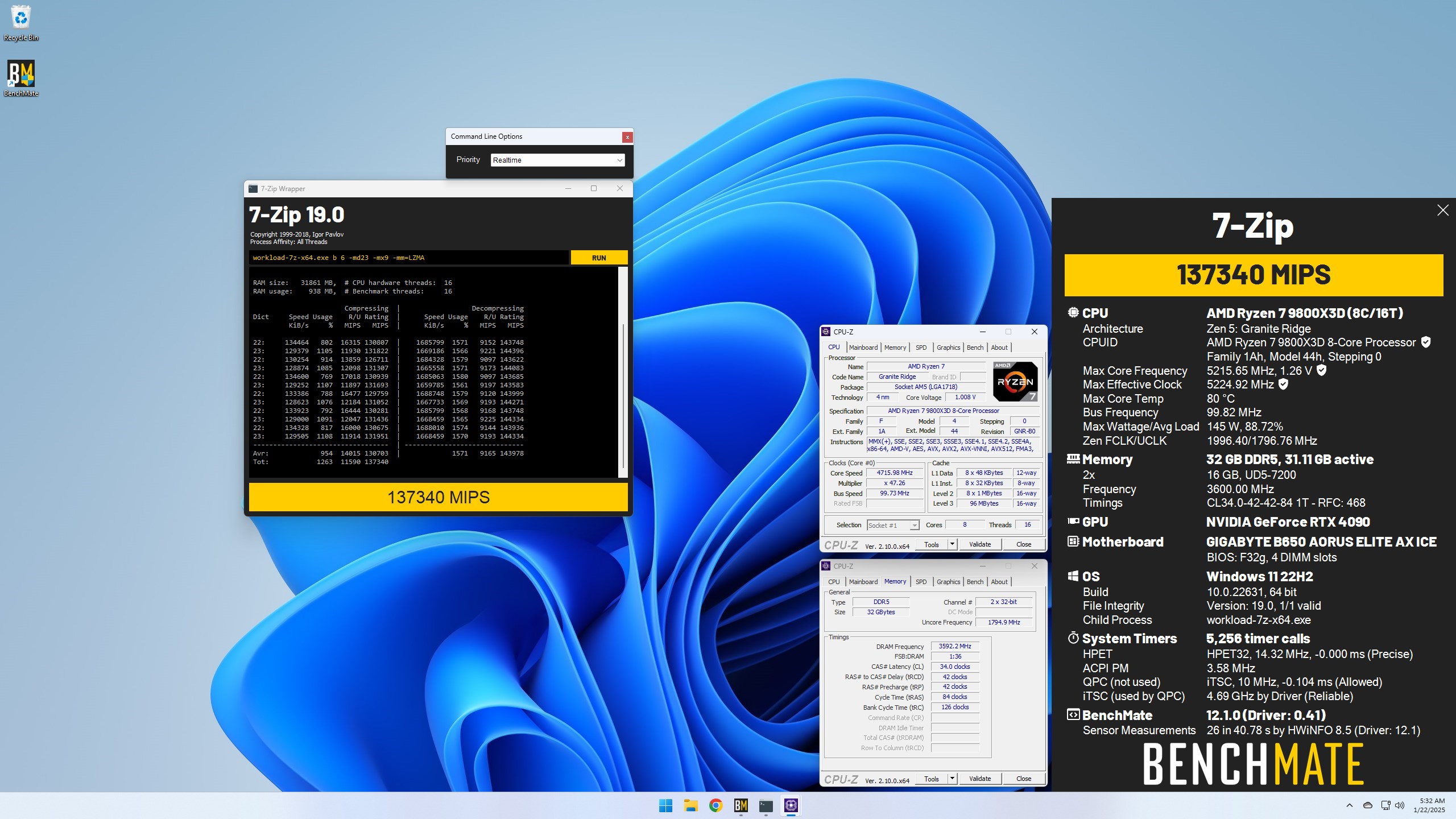Click the Uncore Frequency 1794.9 MHz value
The width and height of the screenshot is (1456, 819).
coord(1004,622)
